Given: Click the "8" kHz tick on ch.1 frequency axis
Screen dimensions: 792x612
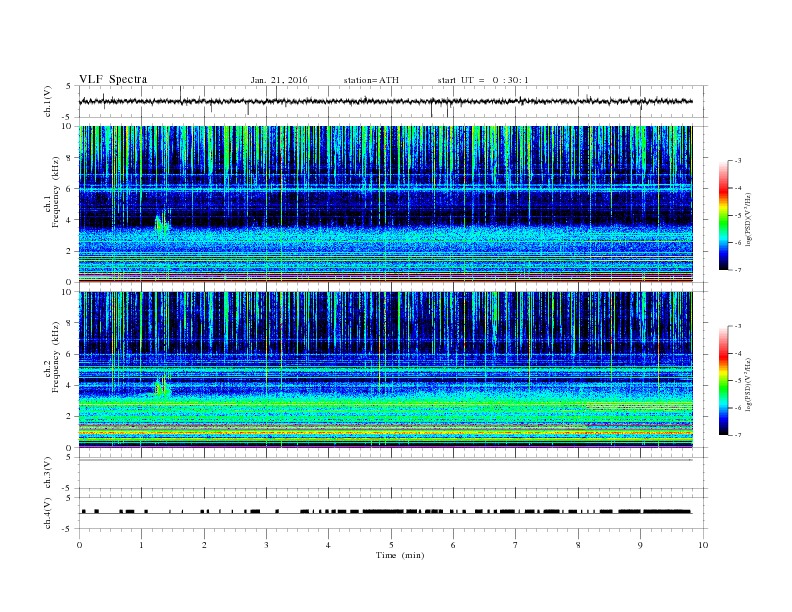Looking at the screenshot, I should tap(69, 158).
